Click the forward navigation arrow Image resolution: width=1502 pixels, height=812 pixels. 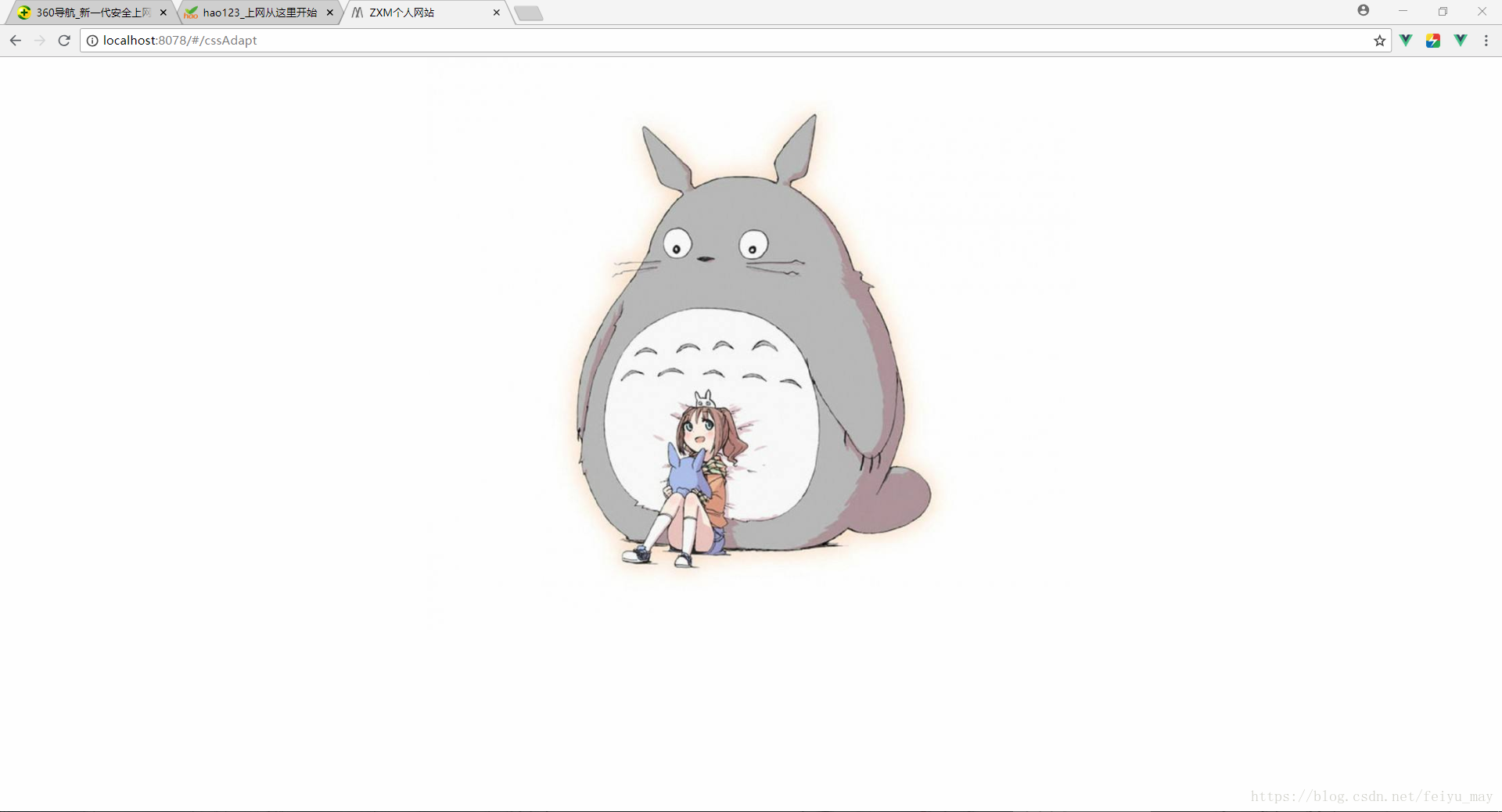pos(40,41)
